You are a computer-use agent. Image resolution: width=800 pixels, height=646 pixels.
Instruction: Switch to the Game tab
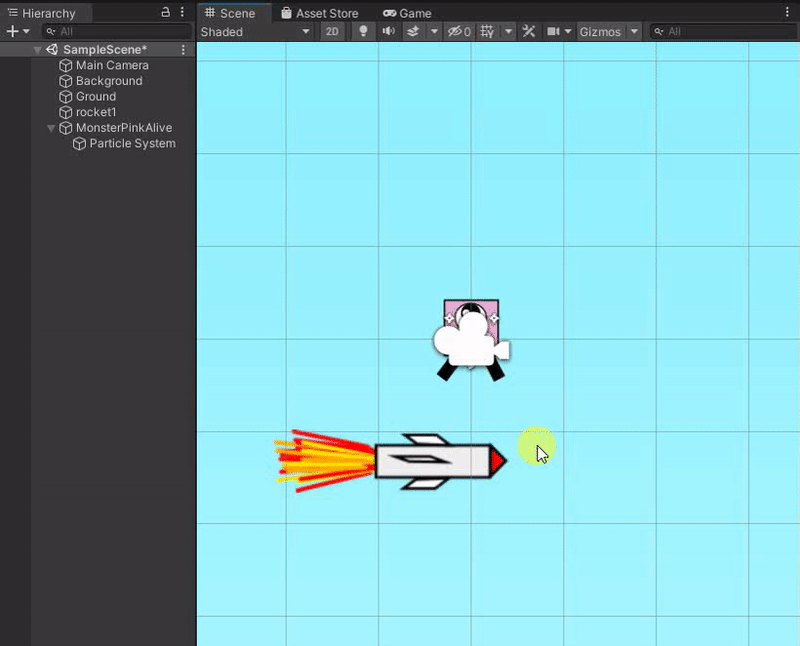point(408,13)
